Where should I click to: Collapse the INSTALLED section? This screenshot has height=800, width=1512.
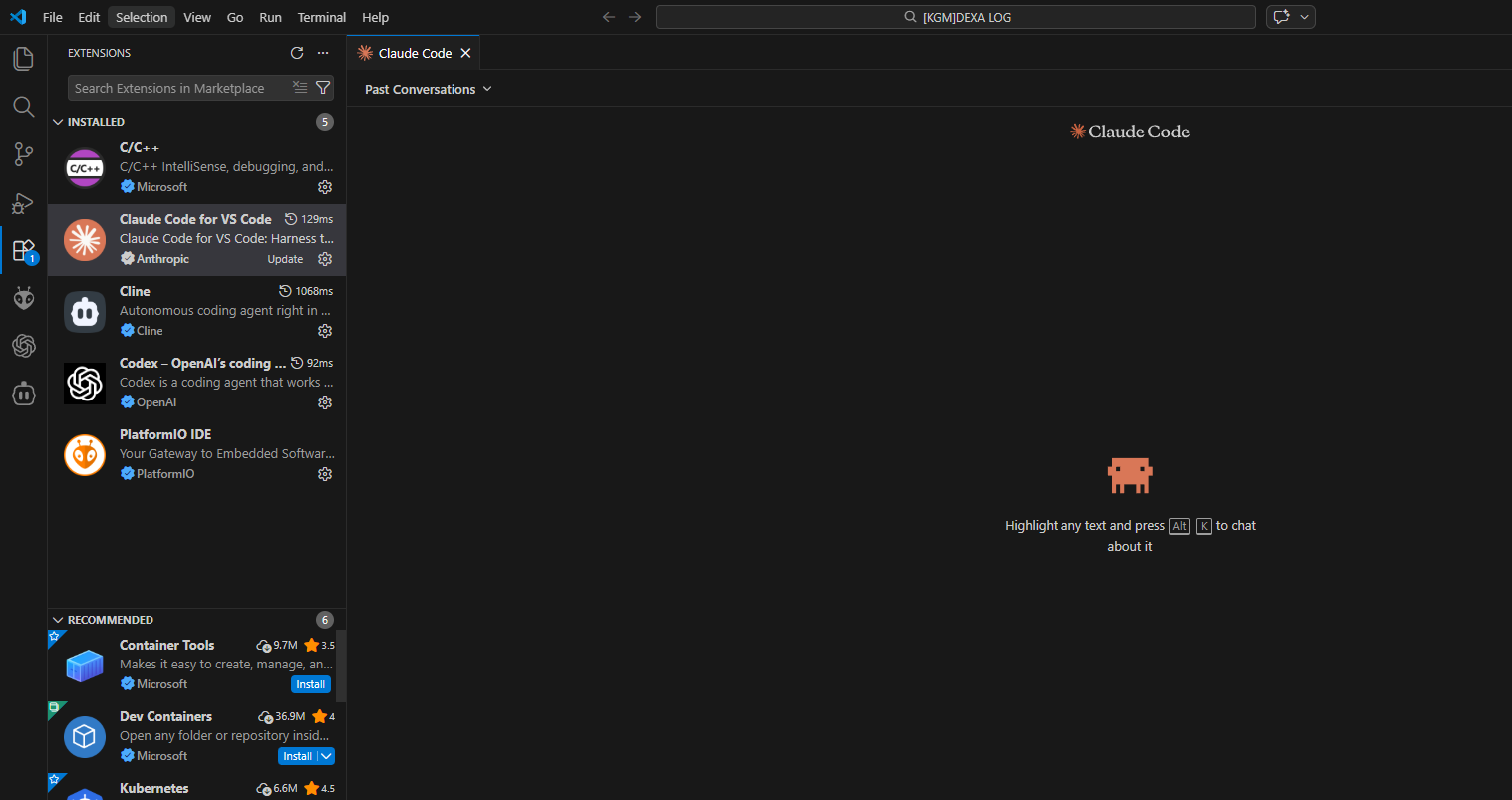pos(58,122)
